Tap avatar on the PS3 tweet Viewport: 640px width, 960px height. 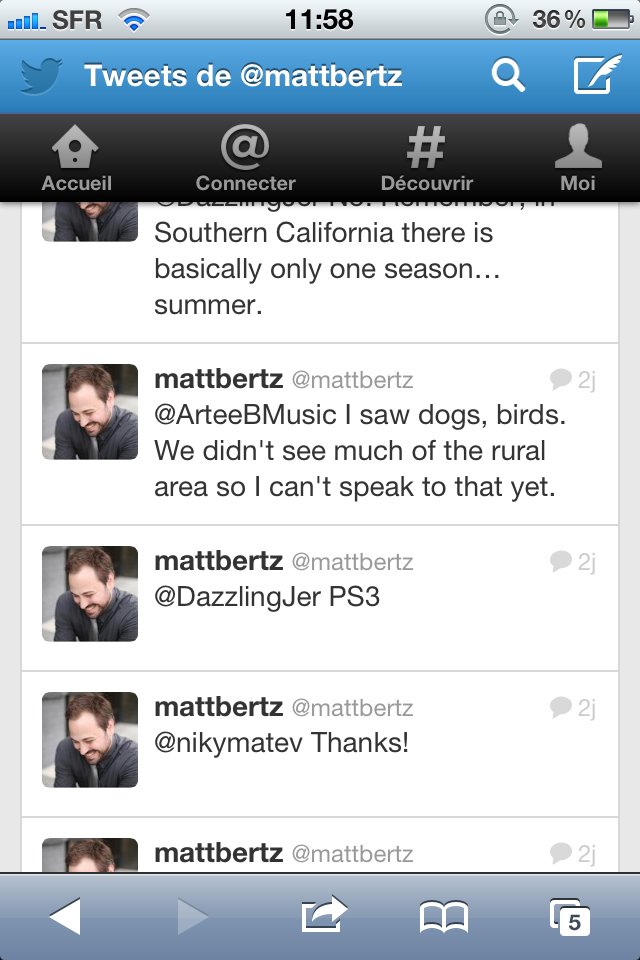coord(90,593)
